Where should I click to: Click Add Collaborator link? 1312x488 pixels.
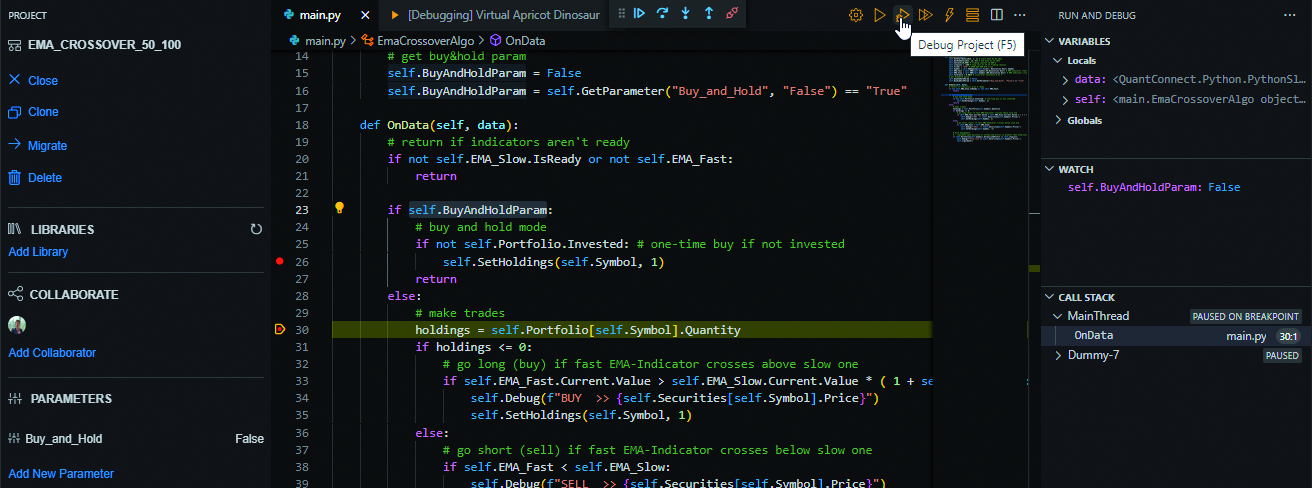click(52, 353)
